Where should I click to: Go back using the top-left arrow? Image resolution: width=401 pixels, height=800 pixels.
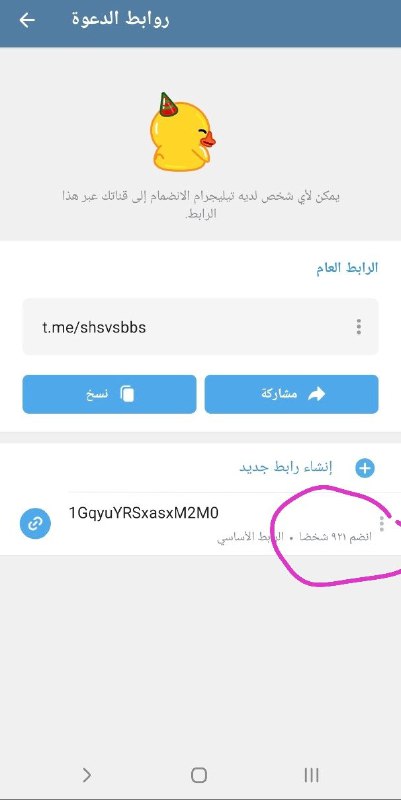point(27,20)
